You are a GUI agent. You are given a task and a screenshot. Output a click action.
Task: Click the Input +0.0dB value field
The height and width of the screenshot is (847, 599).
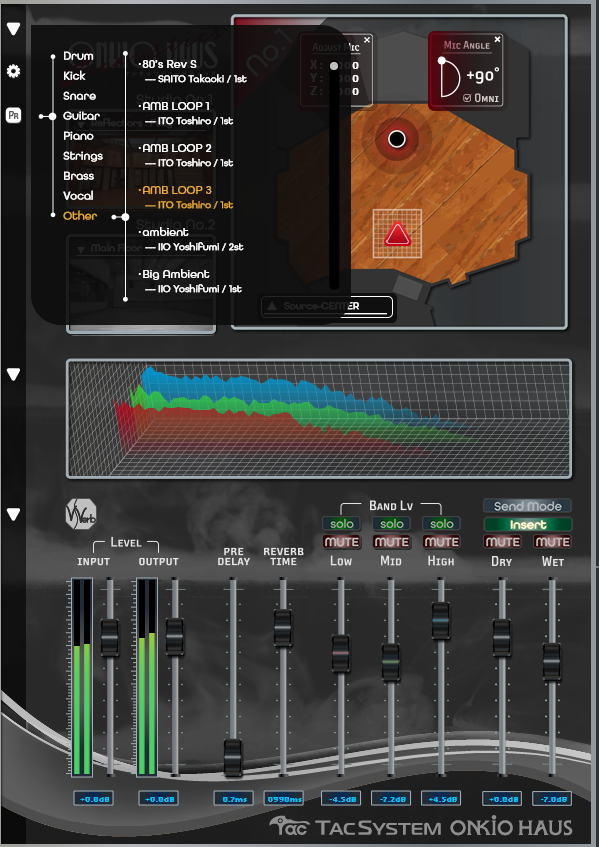93,798
